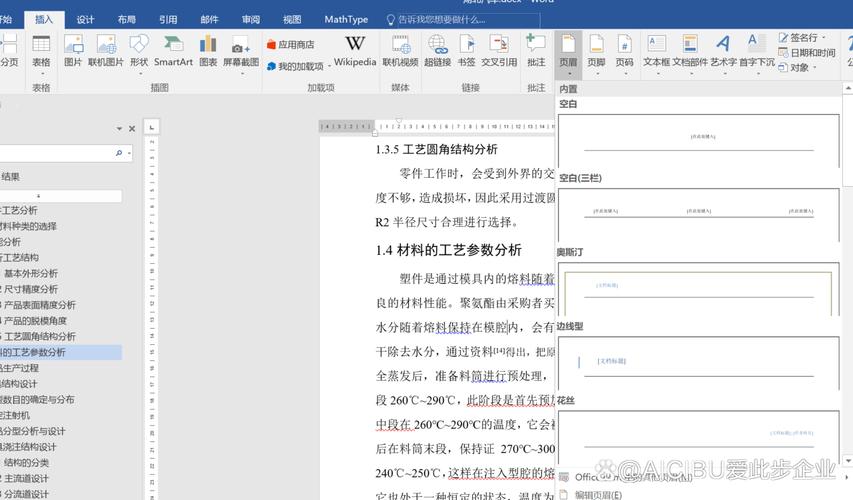Click the 页眉 header button
Viewport: 853px width, 500px height.
(568, 53)
